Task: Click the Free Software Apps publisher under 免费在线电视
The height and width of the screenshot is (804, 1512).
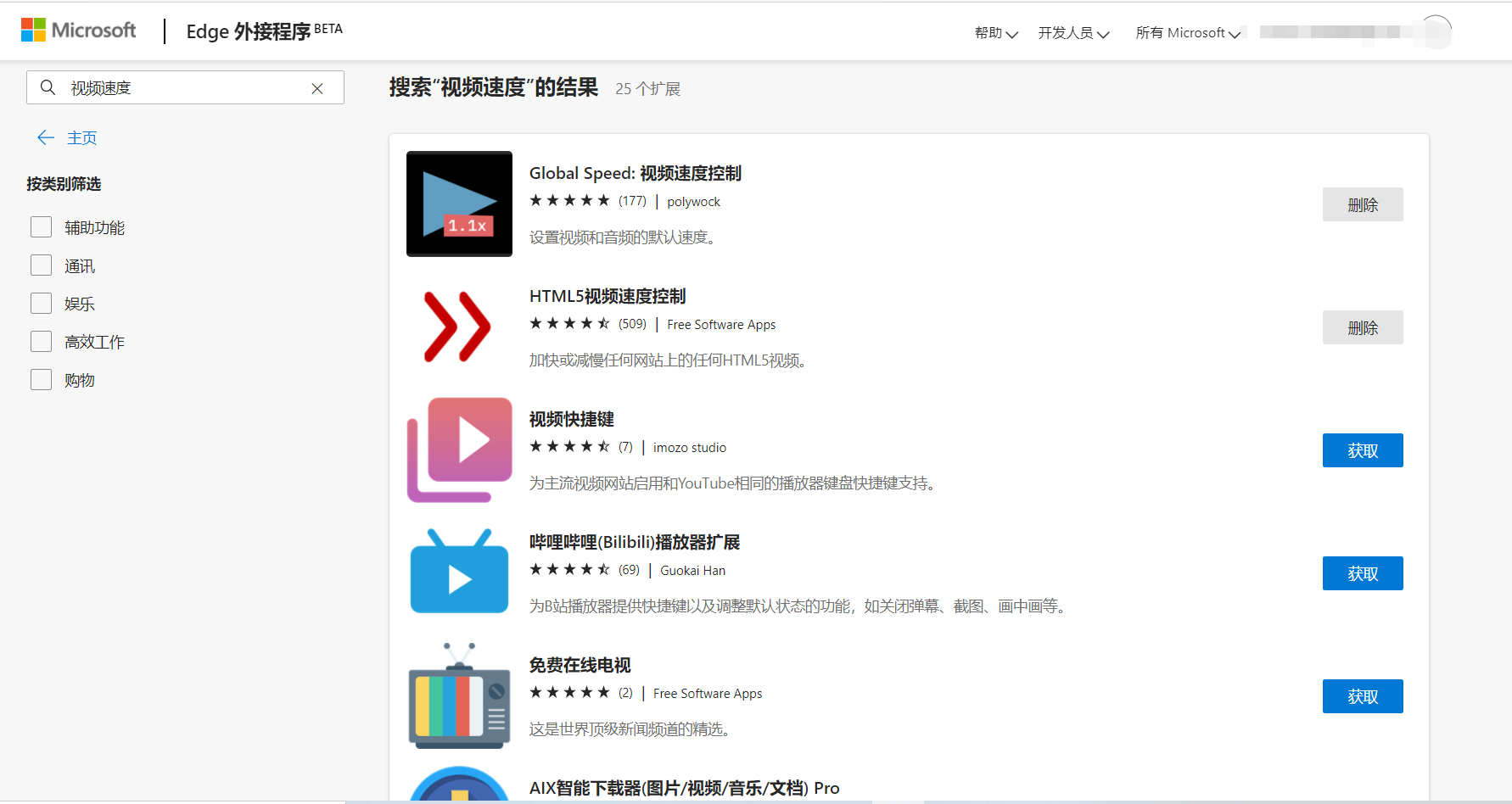Action: coord(708,694)
